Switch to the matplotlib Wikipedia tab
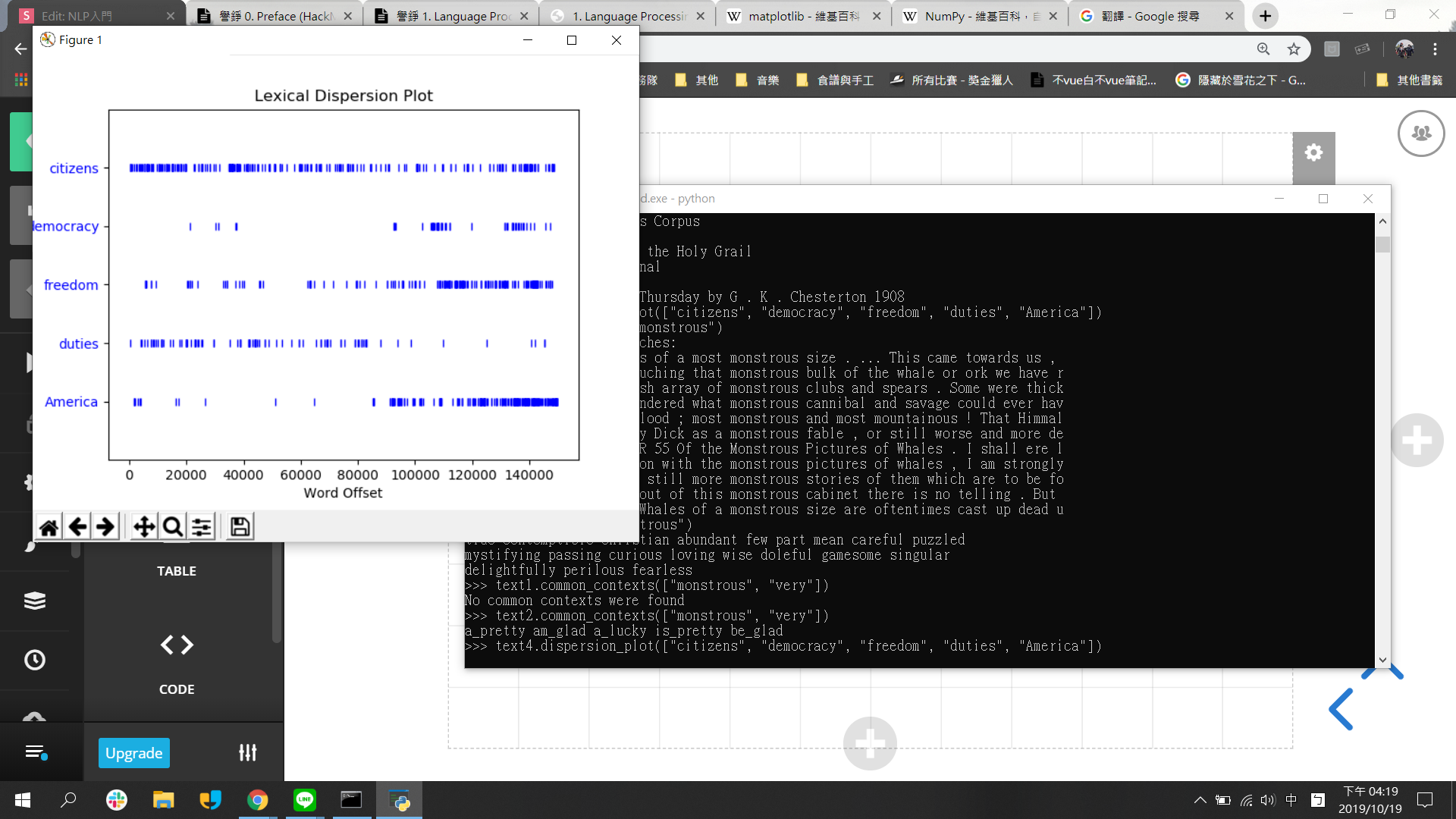 (802, 16)
